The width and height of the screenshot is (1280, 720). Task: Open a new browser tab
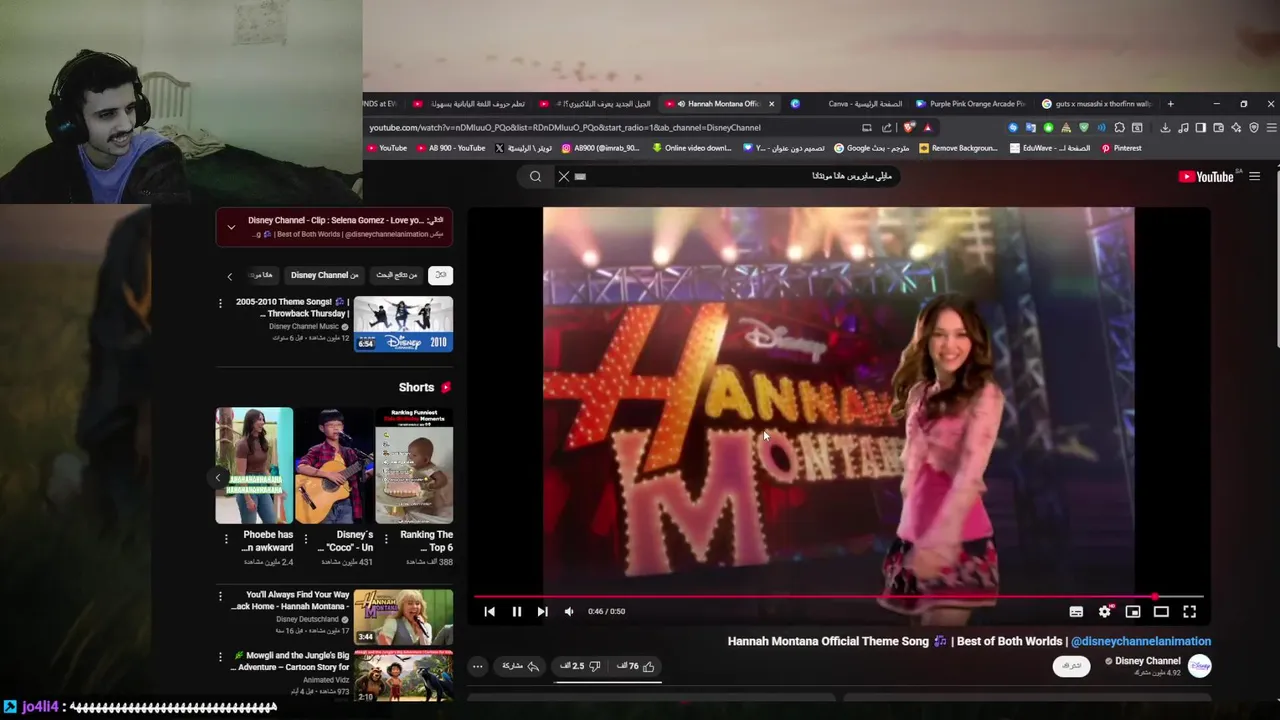(x=1170, y=104)
